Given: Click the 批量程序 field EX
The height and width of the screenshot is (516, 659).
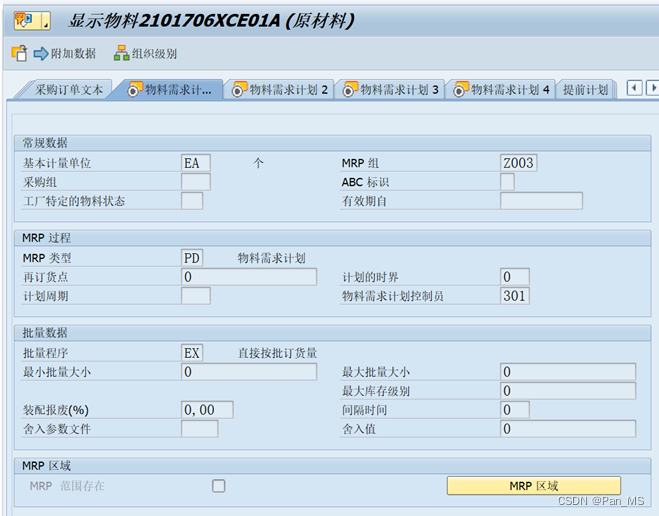Looking at the screenshot, I should point(192,353).
